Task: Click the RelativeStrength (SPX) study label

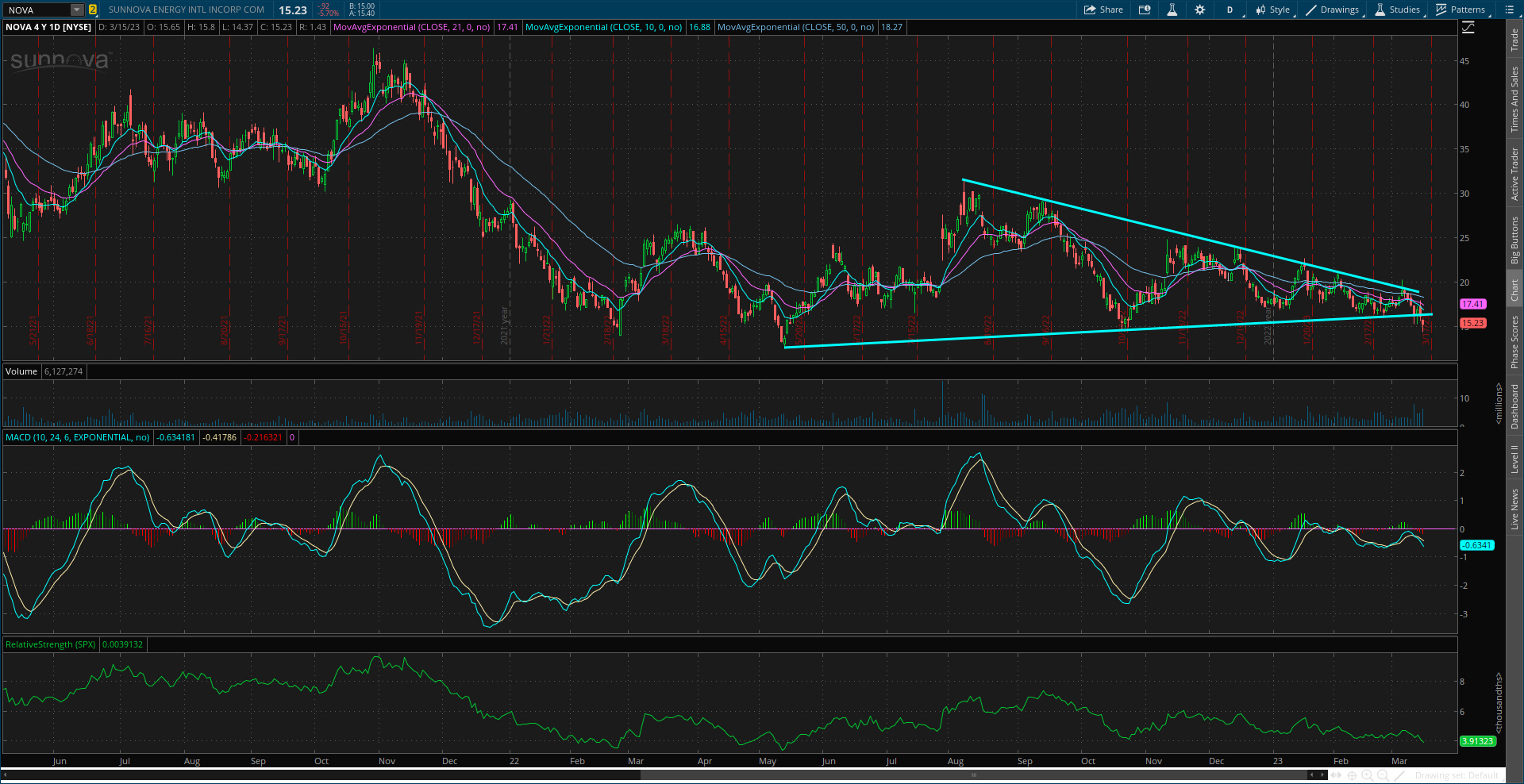Action: (x=51, y=644)
